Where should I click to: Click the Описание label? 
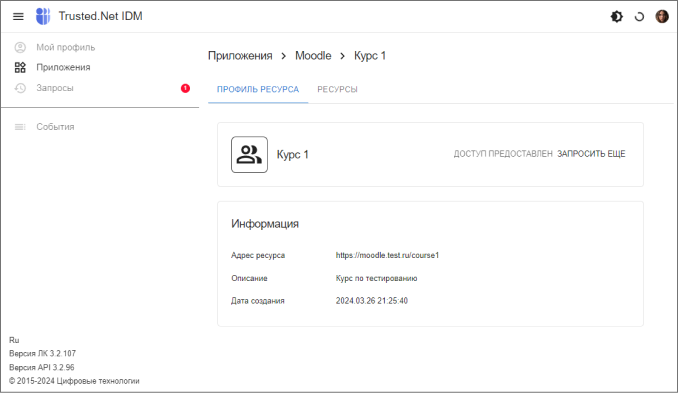pyautogui.click(x=249, y=278)
